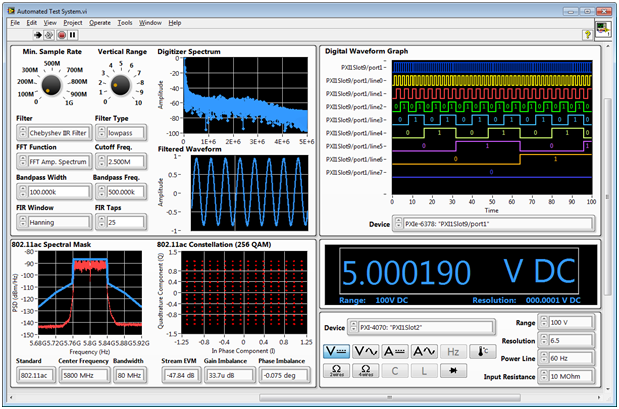Choose the AC Current measurement icon
This screenshot has height=409, width=619.
click(425, 350)
